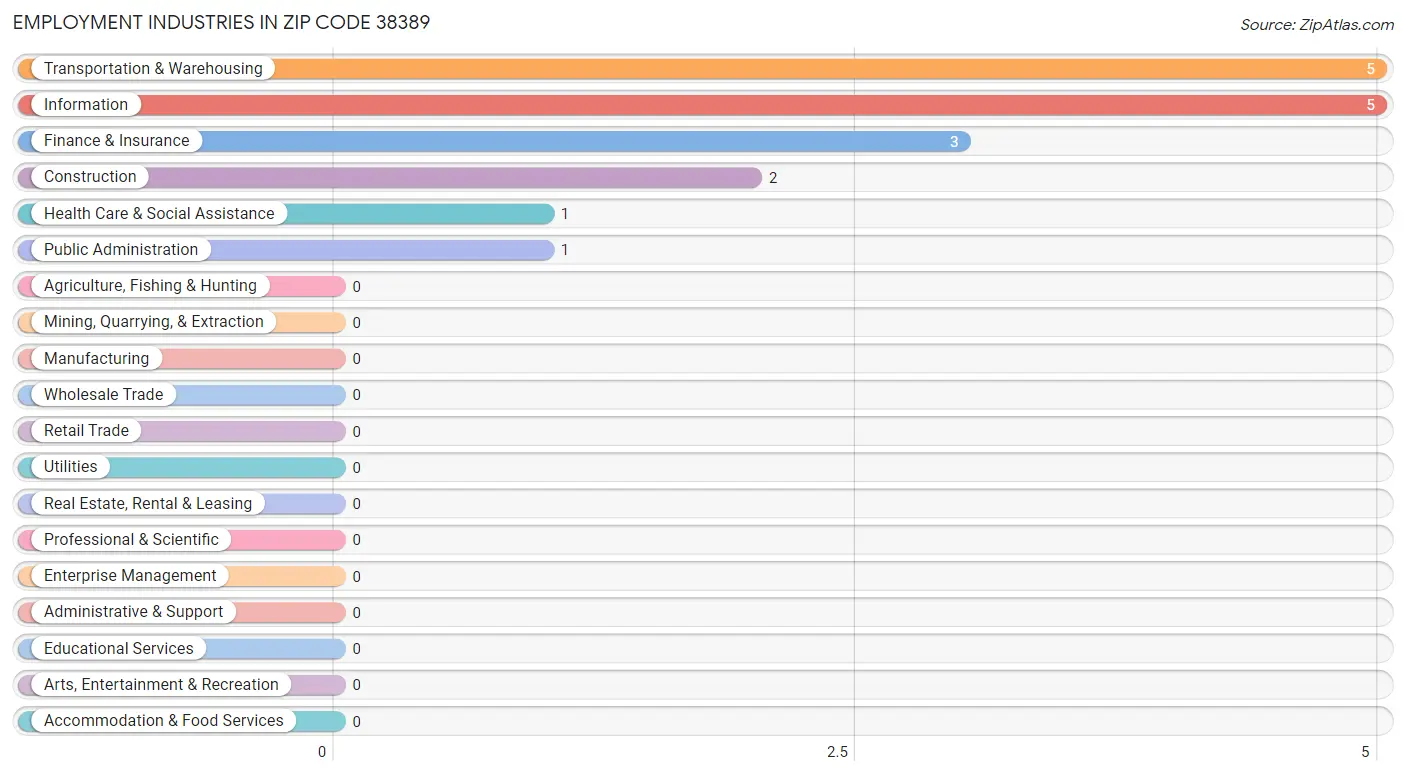Click the Transportation & Warehousing label
This screenshot has height=776, width=1406.
pos(153,68)
